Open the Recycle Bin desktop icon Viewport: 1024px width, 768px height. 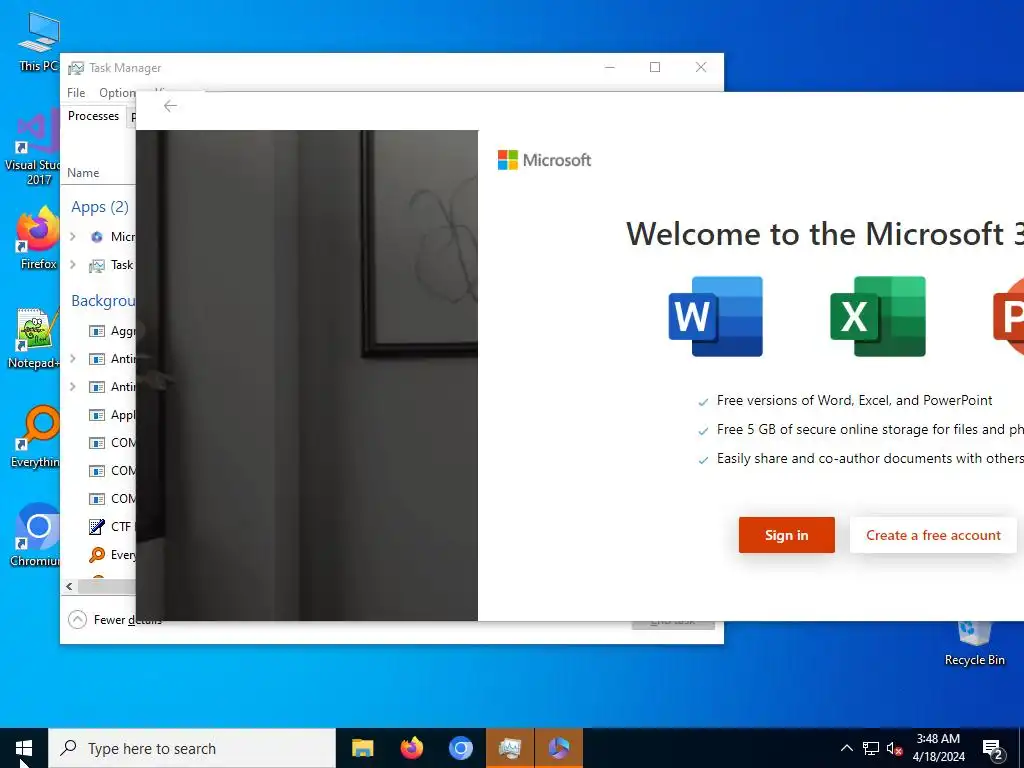(974, 644)
